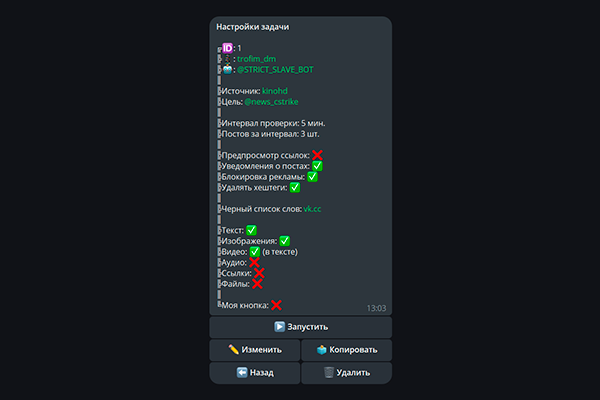600x400 pixels.
Task: Click the robot emoji before @STRICT_SLAVE_BOT
Action: pyautogui.click(x=227, y=69)
